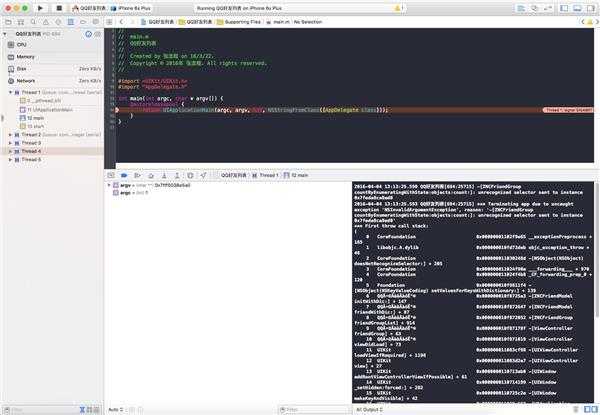Image resolution: width=600 pixels, height=415 pixels.
Task: Open the simulate location menu
Action: [203, 175]
